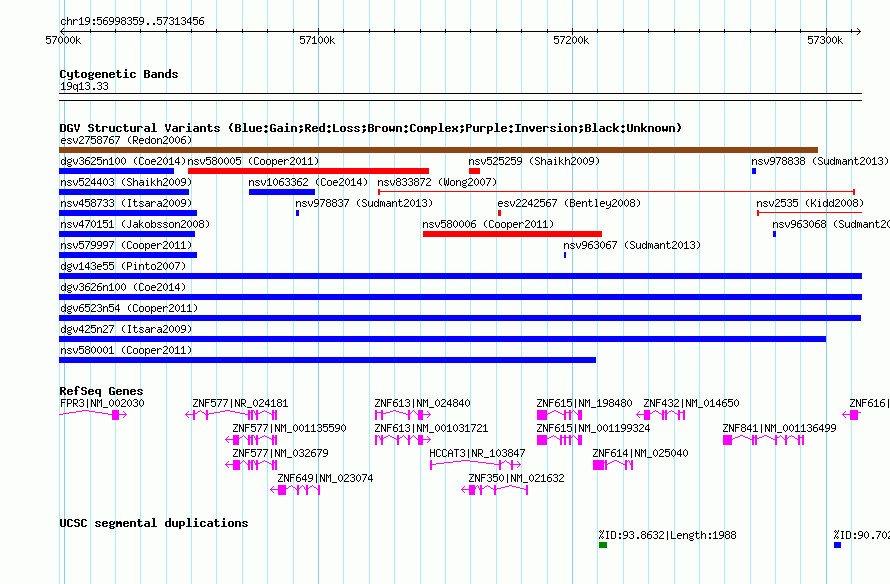
Task: Click the nsv458733 (Itsara2009) gain bar
Action: (x=128, y=213)
